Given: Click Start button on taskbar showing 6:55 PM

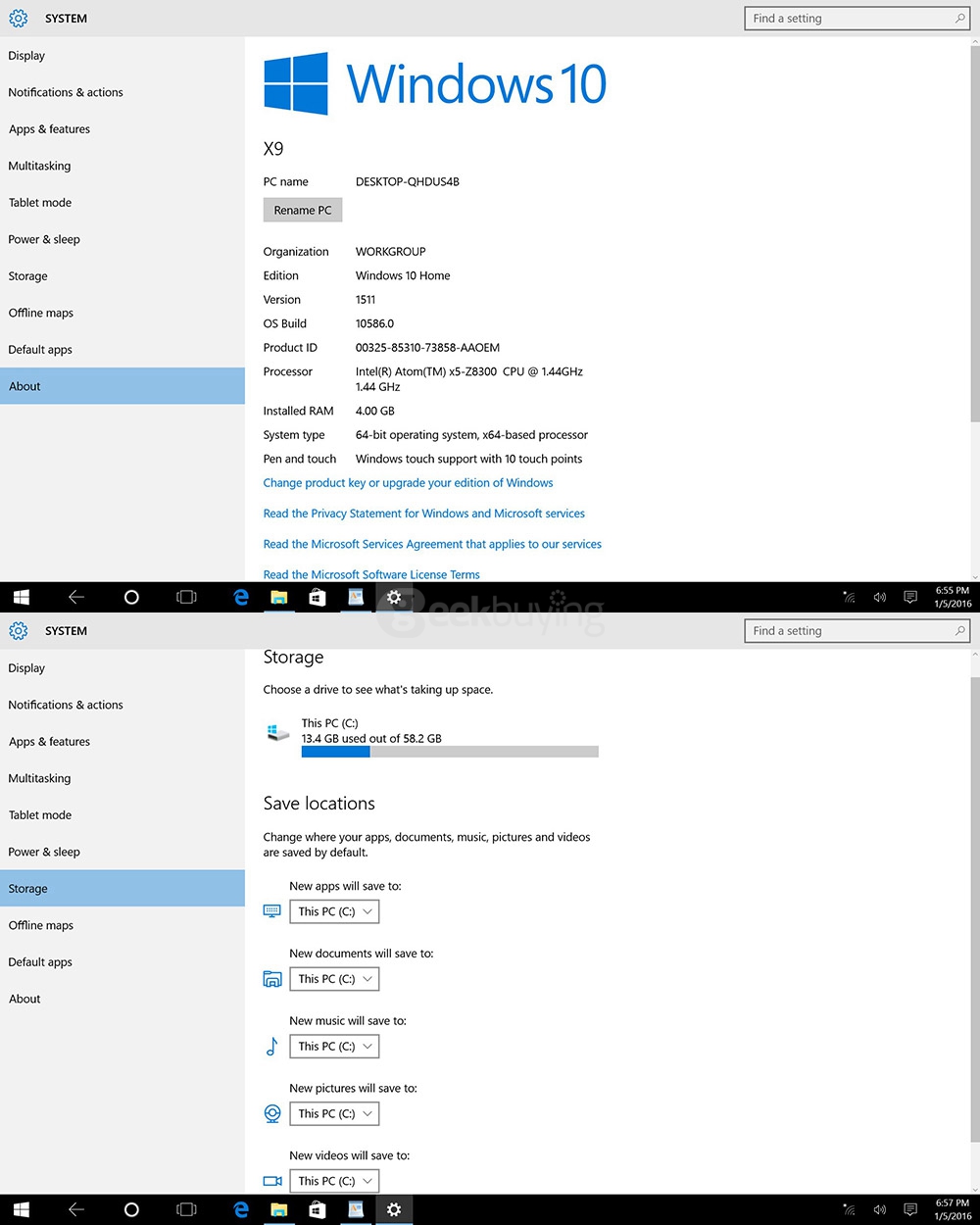Looking at the screenshot, I should click(22, 597).
